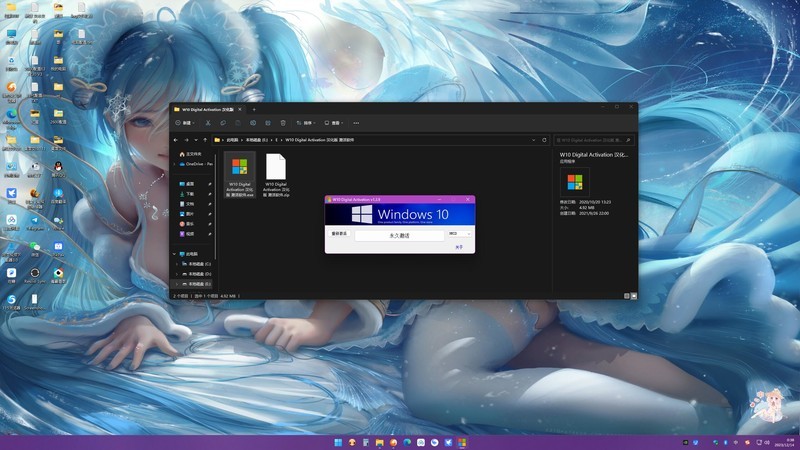Expand the Local Disk (C:) tree node
Viewport: 800px width, 450px height.
pyautogui.click(x=177, y=264)
